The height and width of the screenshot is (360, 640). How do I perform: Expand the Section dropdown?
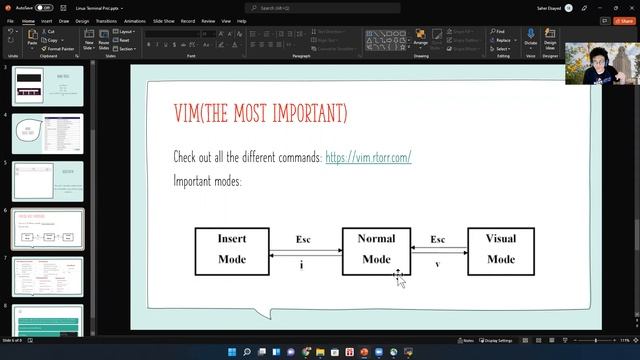124,49
